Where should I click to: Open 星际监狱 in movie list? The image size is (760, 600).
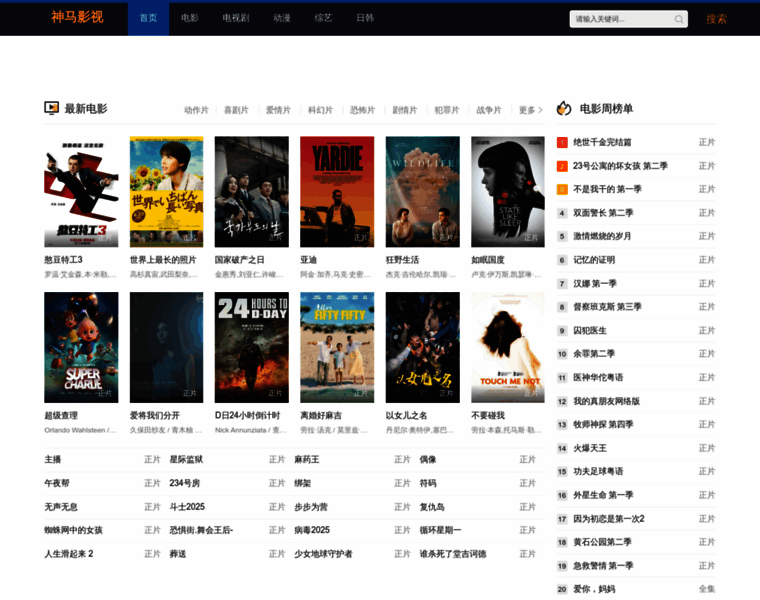(x=186, y=459)
